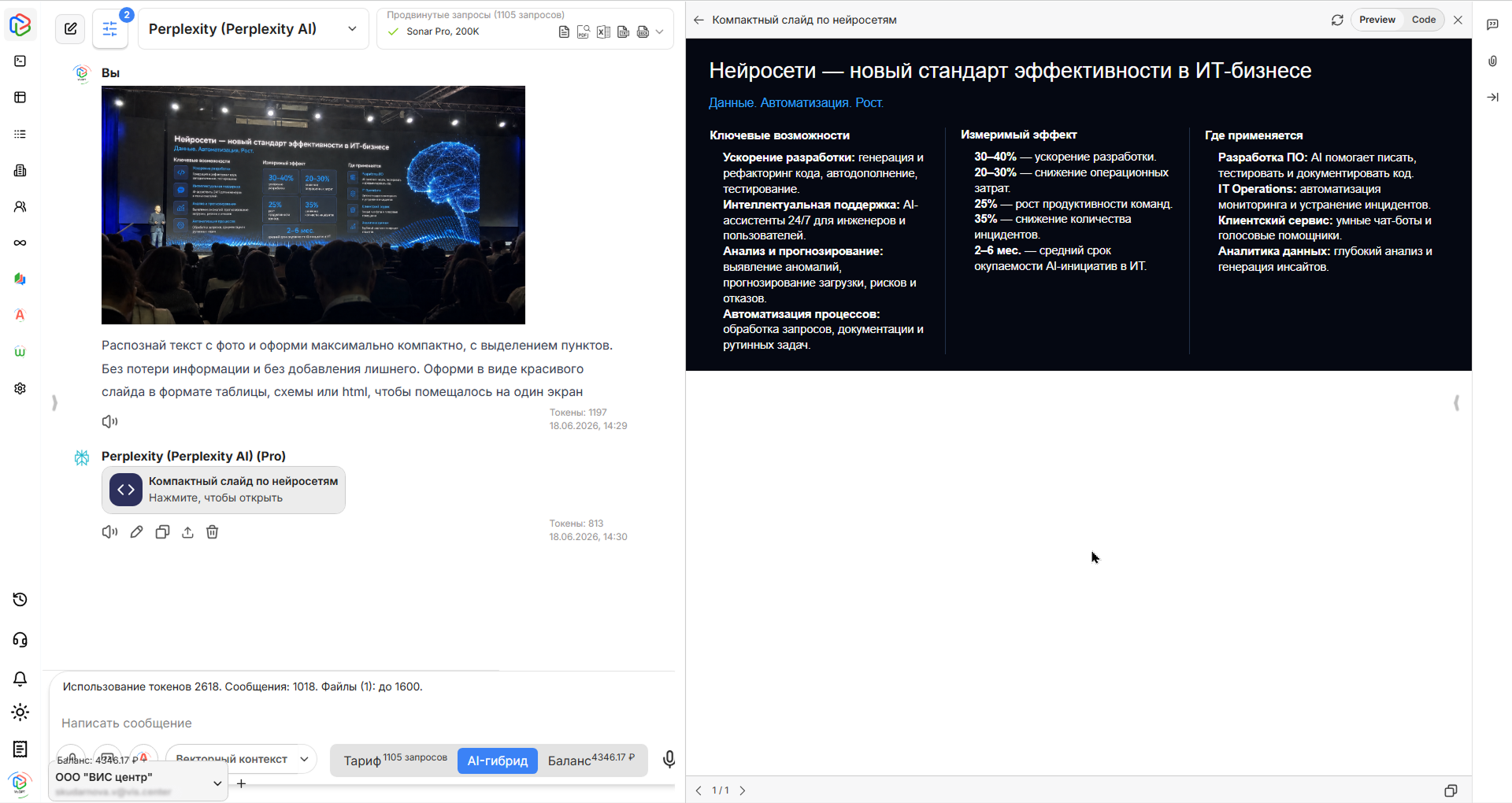Close the slide preview panel
Screen dimensions: 1512x803
point(1458,20)
